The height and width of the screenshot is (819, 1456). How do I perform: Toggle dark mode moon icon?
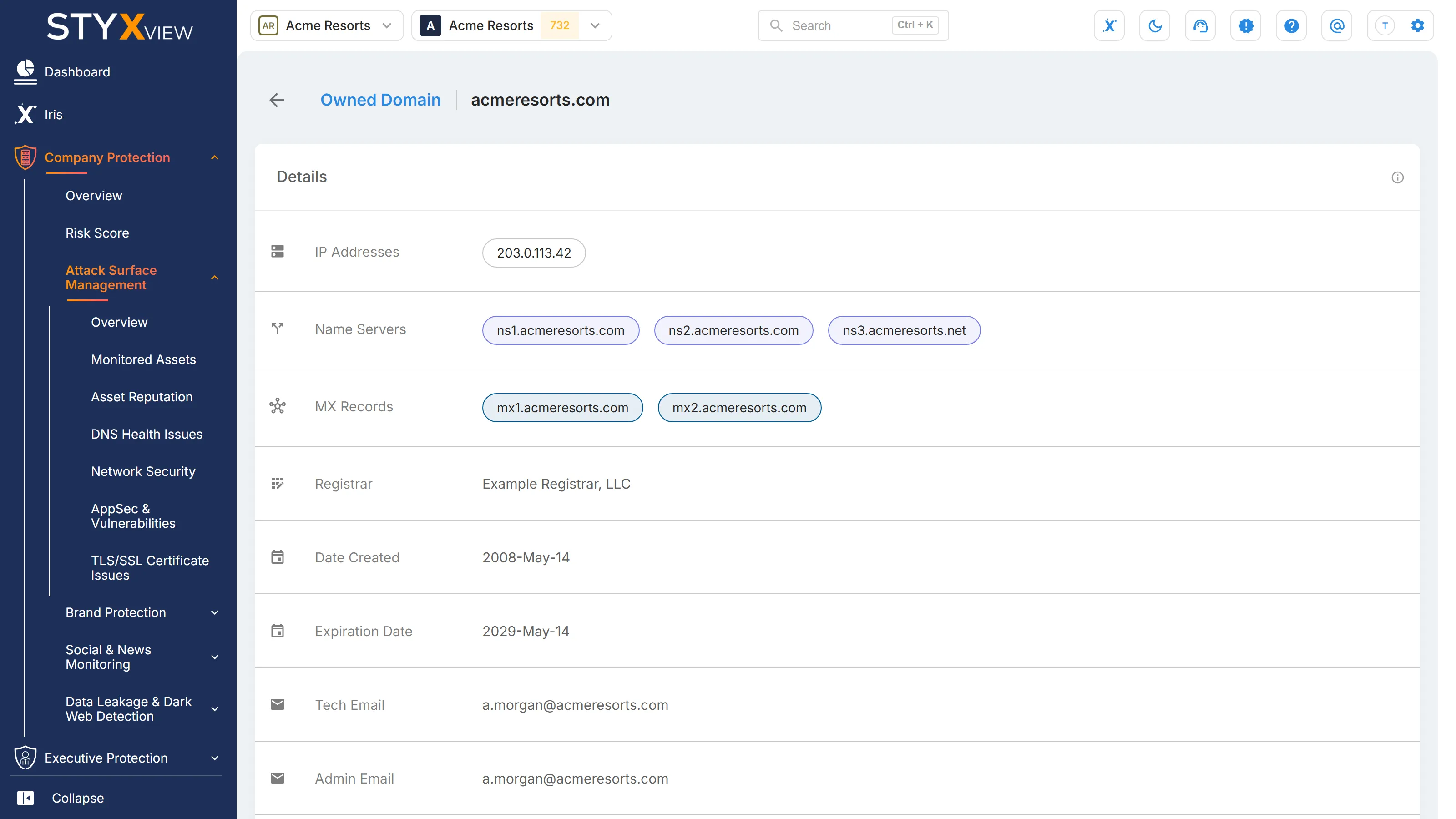point(1155,25)
